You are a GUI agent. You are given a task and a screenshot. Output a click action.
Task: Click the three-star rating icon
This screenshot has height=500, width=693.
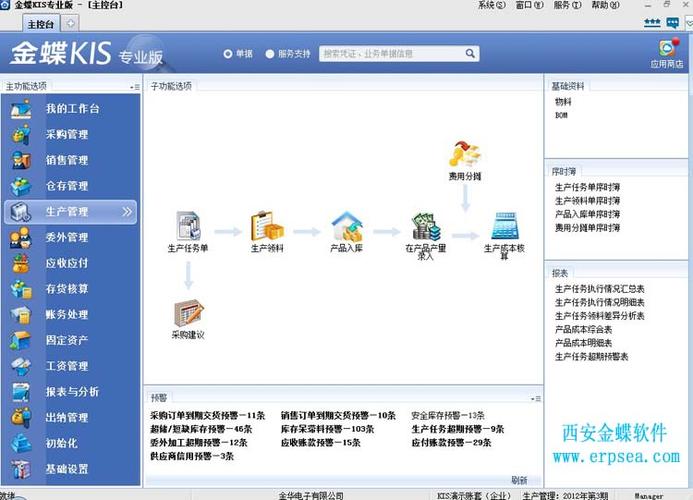[652, 23]
